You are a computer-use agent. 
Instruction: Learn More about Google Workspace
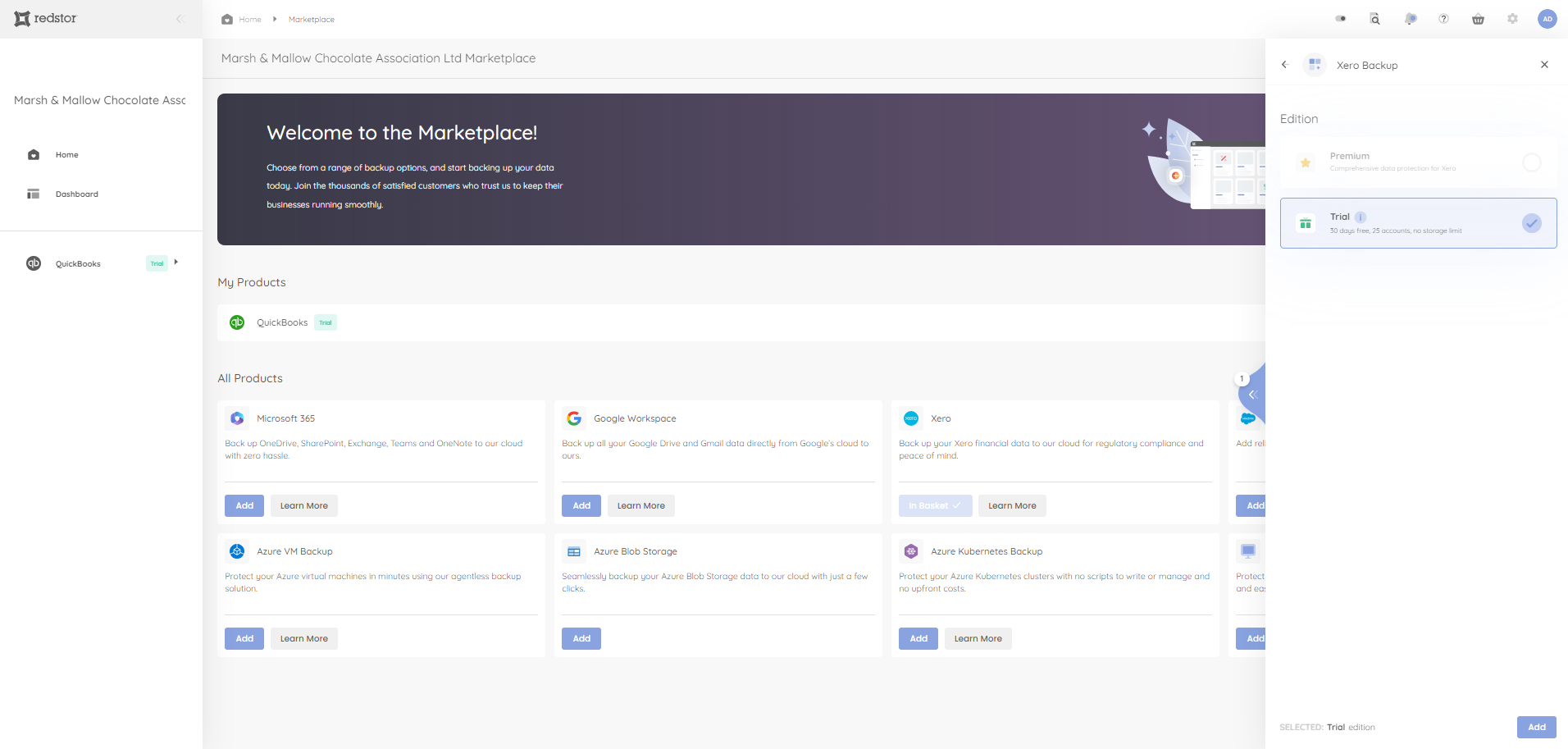click(x=641, y=506)
